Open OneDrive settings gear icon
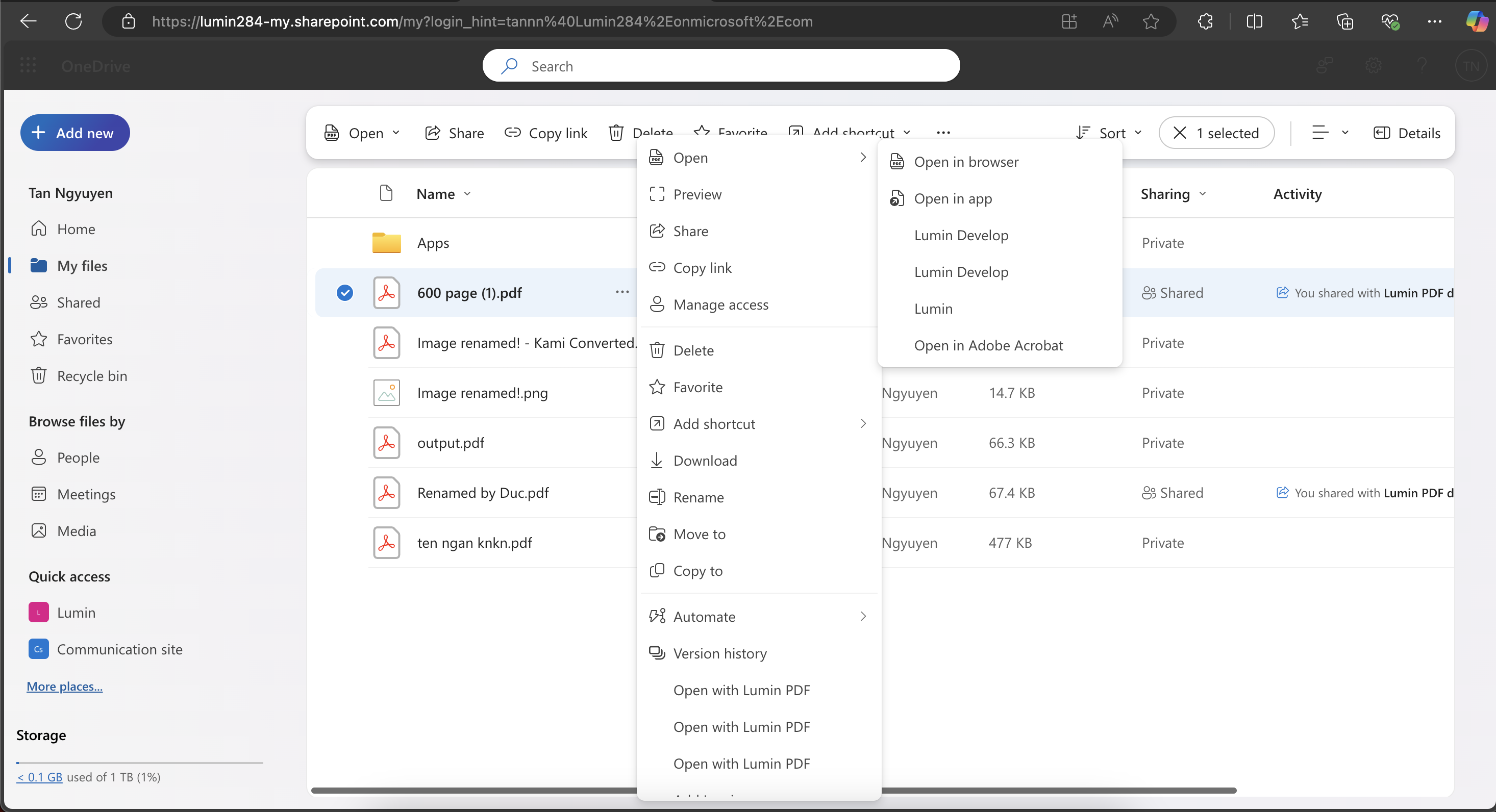The width and height of the screenshot is (1496, 812). pos(1373,66)
